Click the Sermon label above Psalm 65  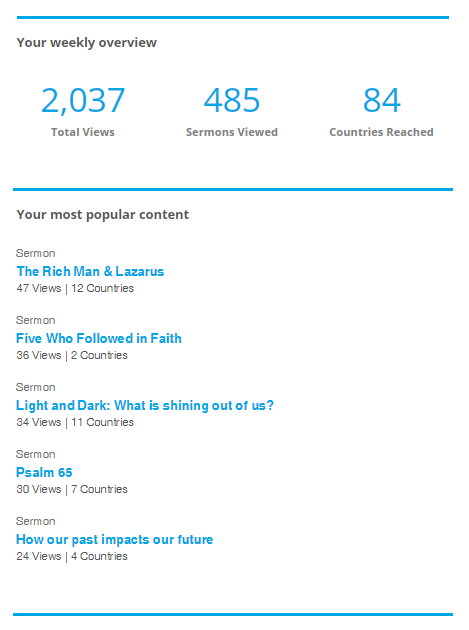point(36,454)
